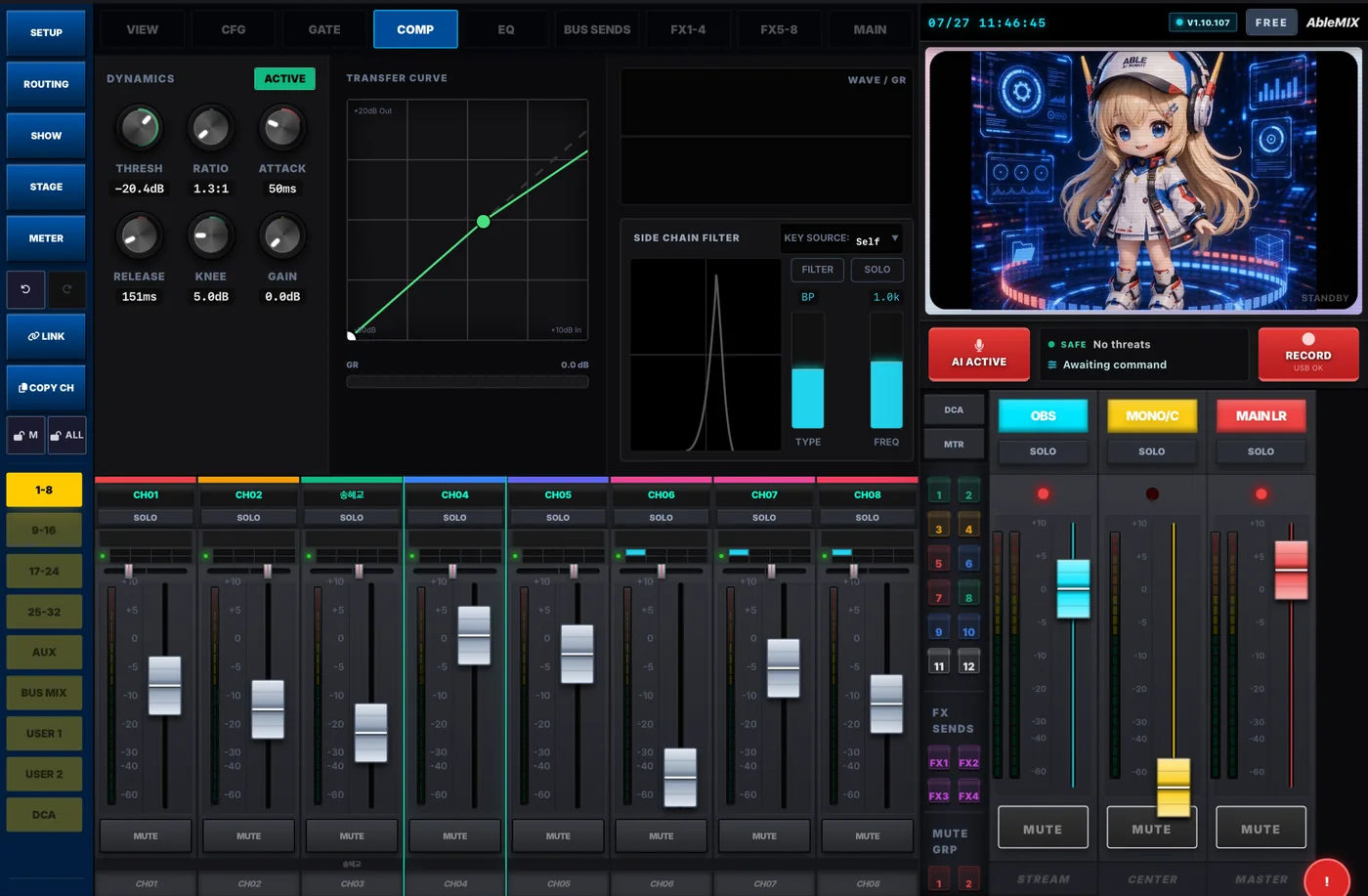Click the KNEE knob

[210, 235]
